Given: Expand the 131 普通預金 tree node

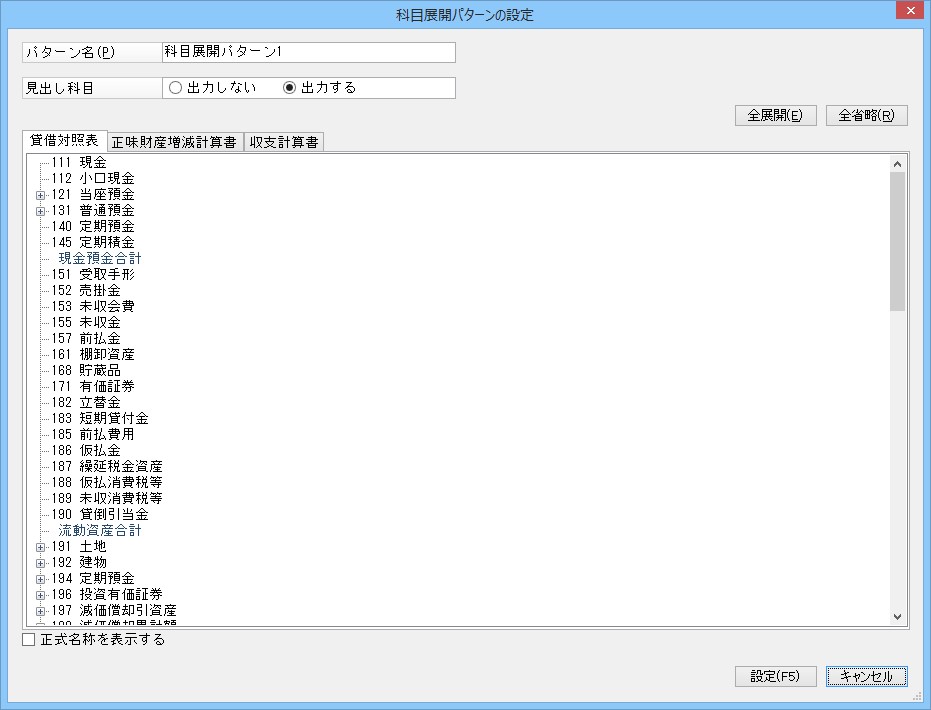Looking at the screenshot, I should coord(41,210).
